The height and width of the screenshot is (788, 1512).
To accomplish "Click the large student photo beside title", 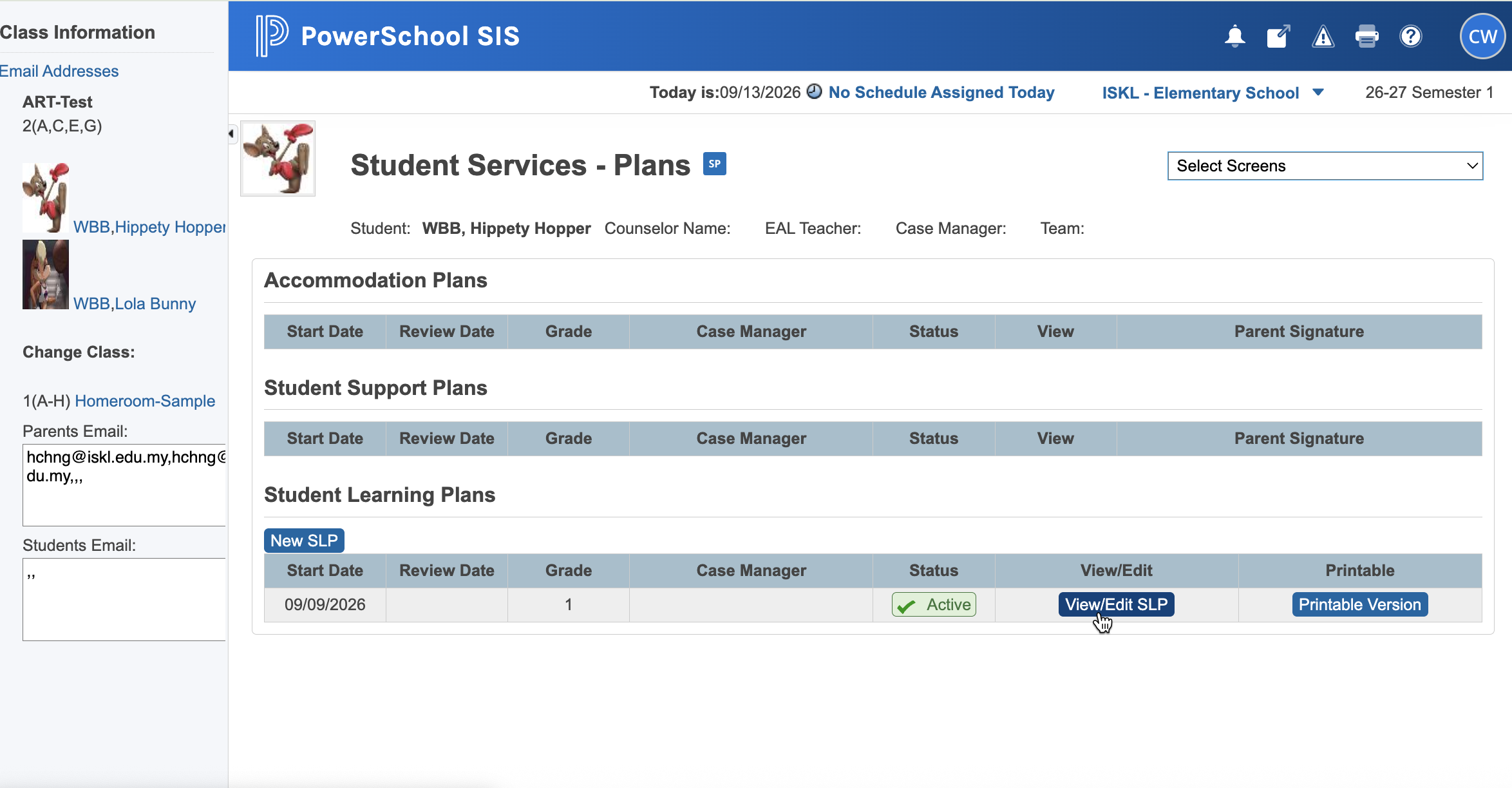I will click(x=278, y=159).
